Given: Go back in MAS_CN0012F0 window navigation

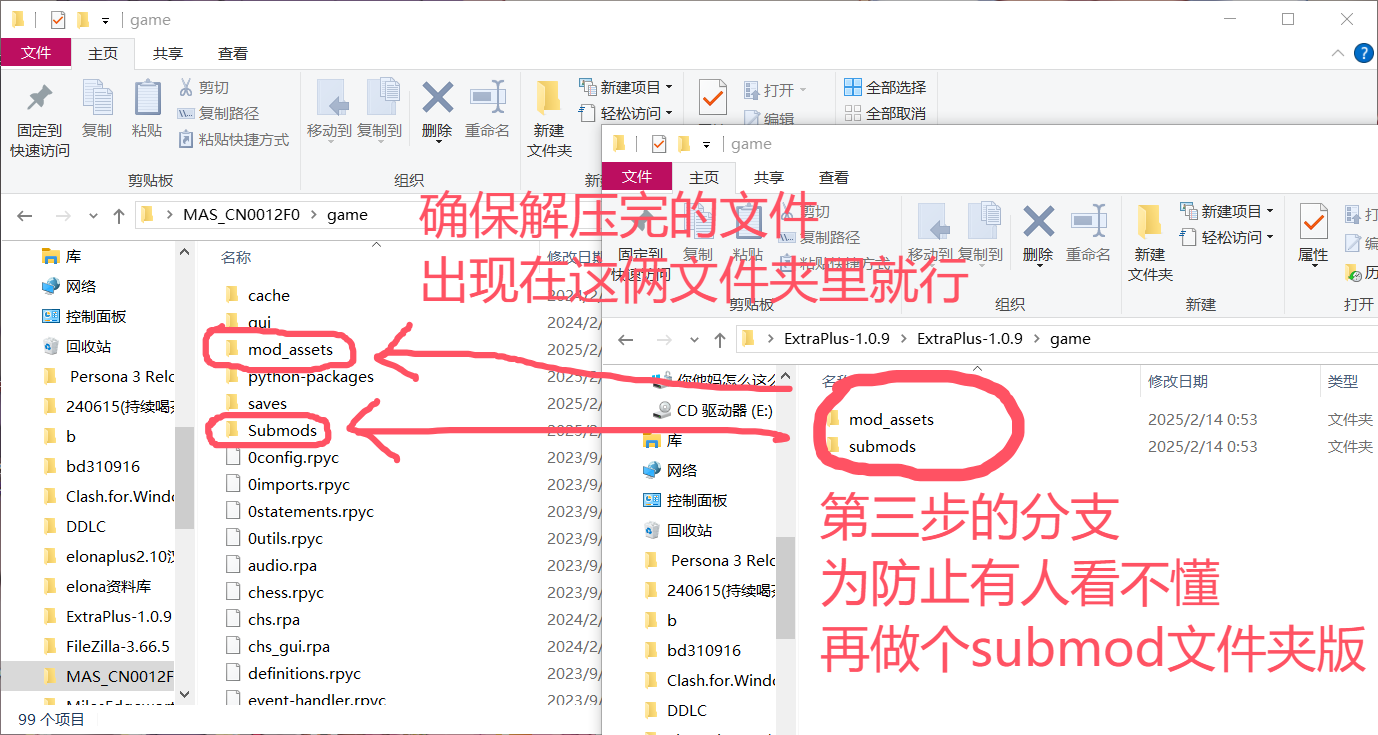Looking at the screenshot, I should pos(25,215).
